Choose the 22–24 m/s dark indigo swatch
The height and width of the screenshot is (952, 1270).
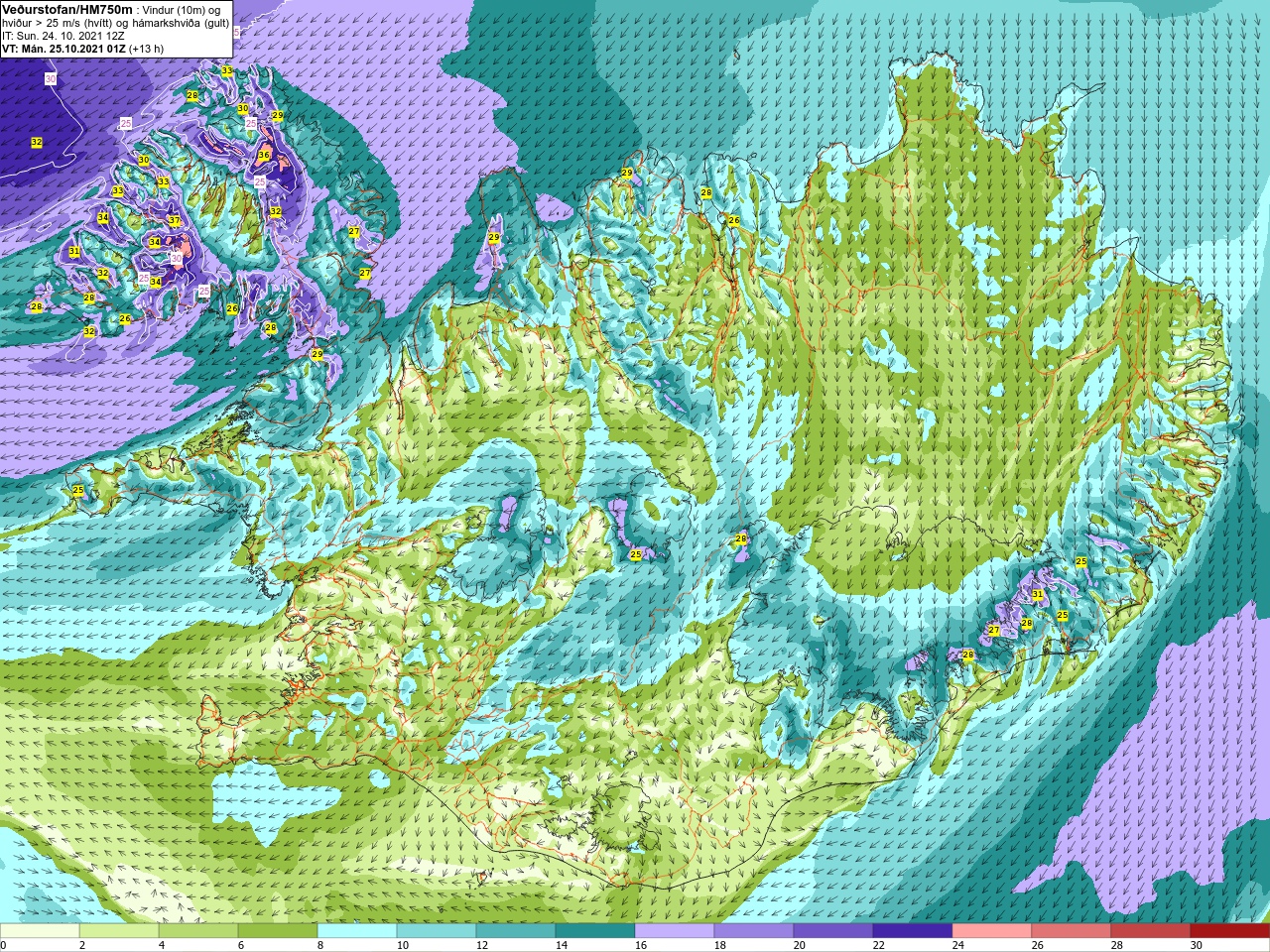(913, 931)
